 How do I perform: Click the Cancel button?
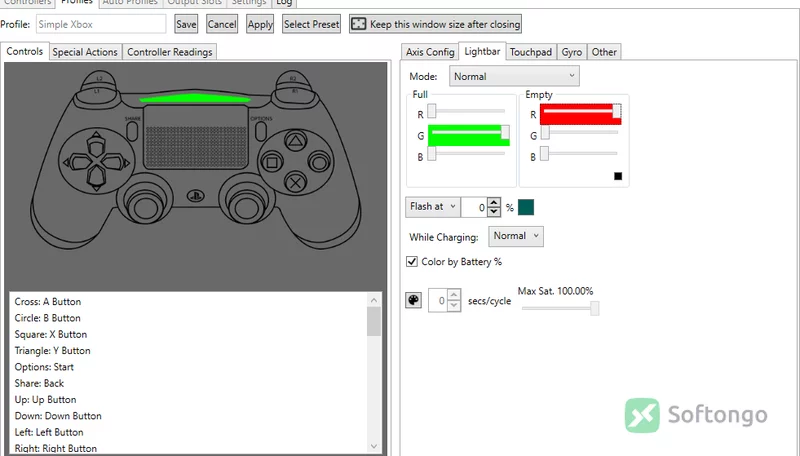(x=222, y=24)
